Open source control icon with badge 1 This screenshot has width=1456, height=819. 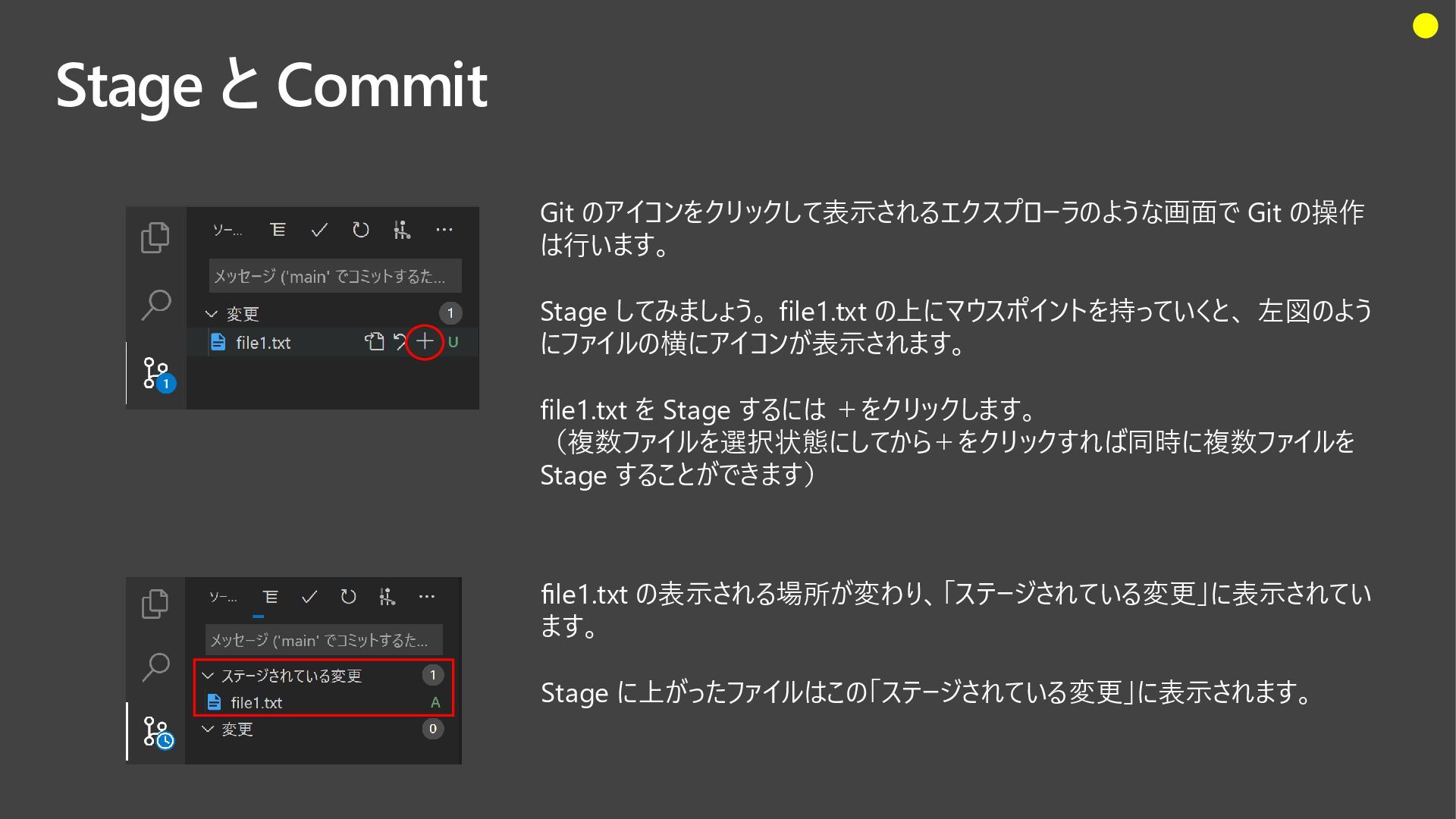pos(157,374)
